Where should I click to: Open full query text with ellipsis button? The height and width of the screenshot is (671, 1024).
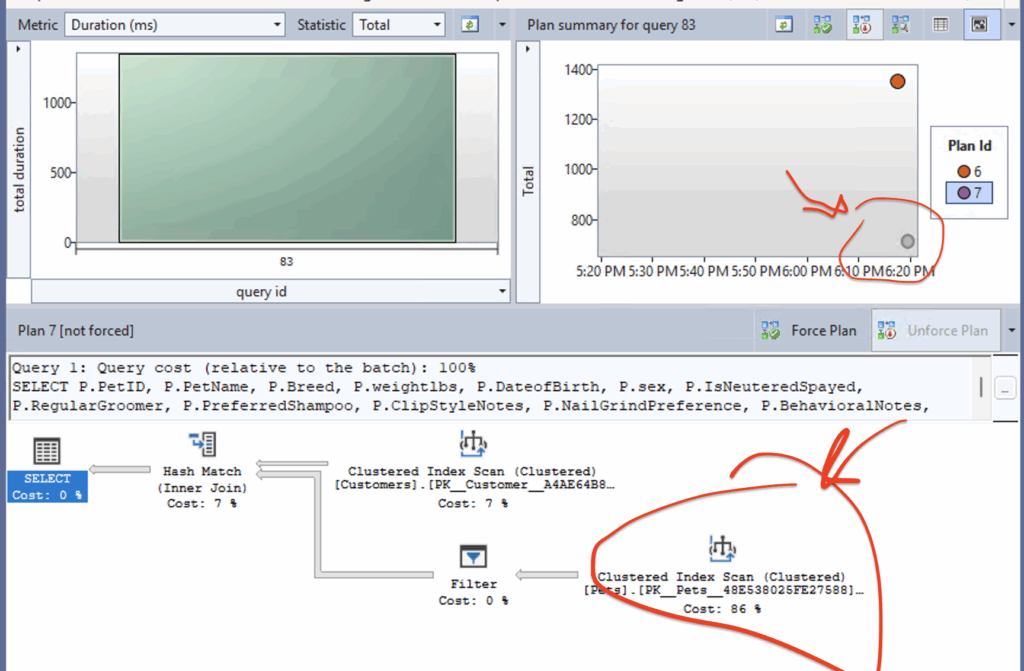point(1005,387)
